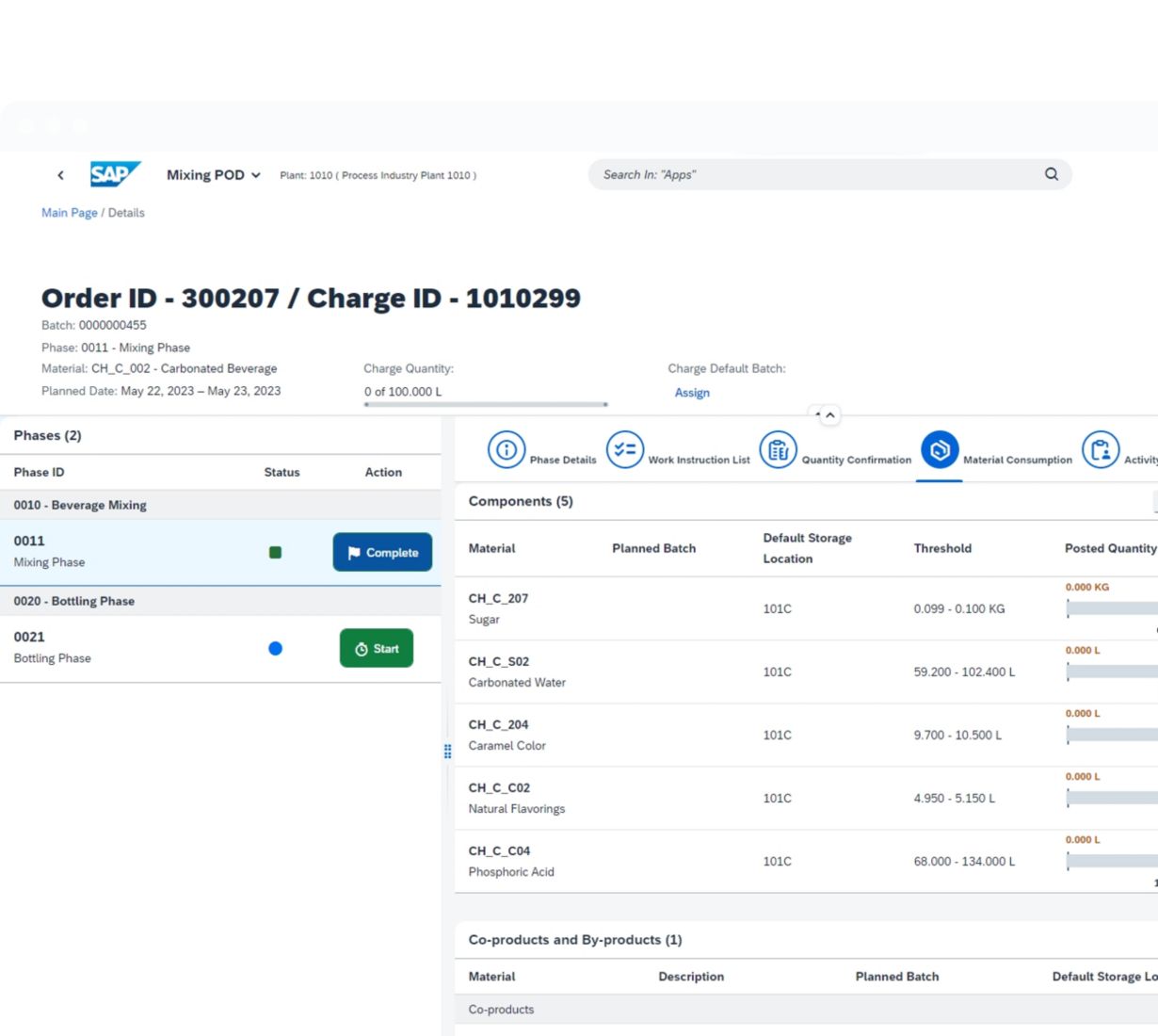The height and width of the screenshot is (1036, 1158).
Task: Open the Phase Details icon
Action: click(507, 450)
